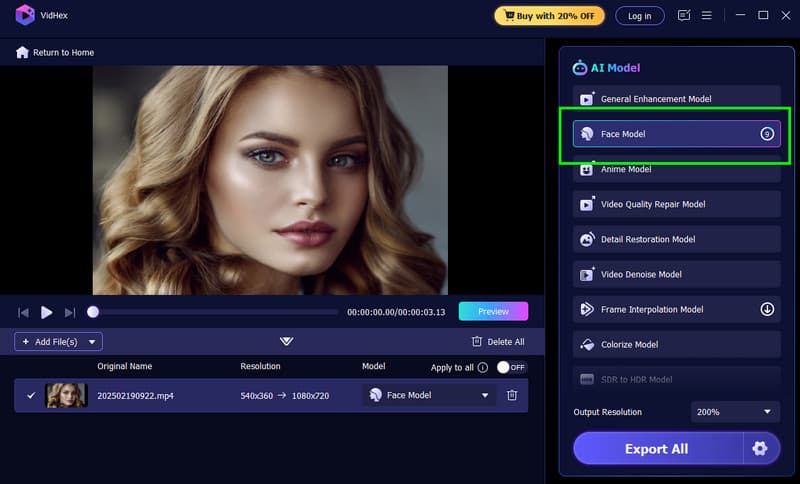Click the Detail Restoration Model icon
800x484 pixels.
(x=587, y=239)
